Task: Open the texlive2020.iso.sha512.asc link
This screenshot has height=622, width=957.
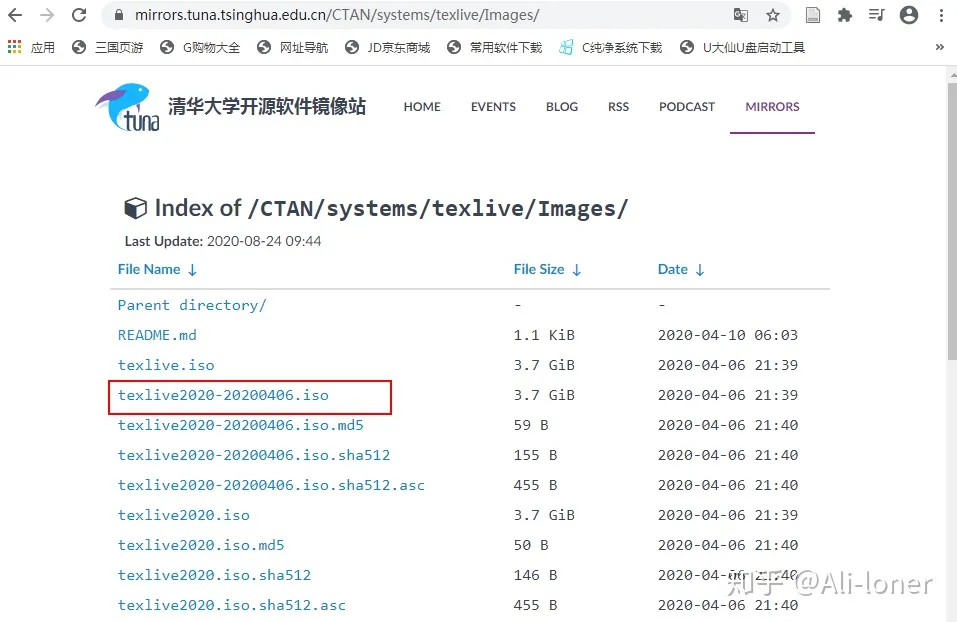Action: (x=231, y=605)
